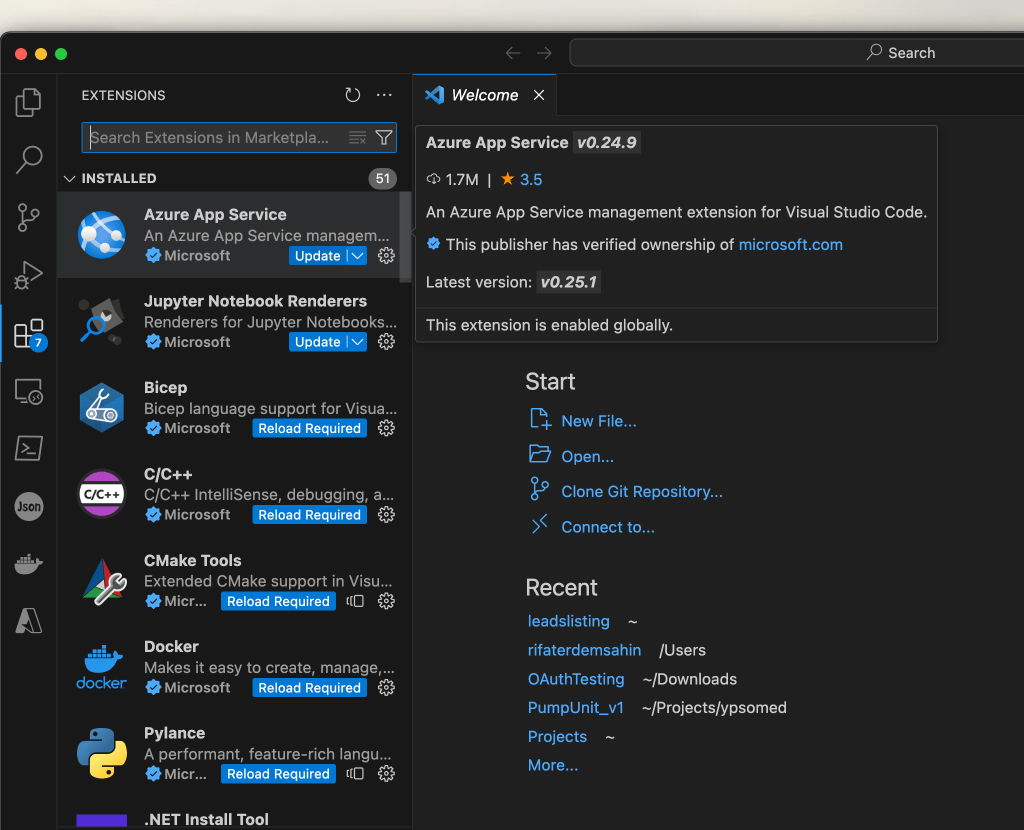1024x830 pixels.
Task: Open the Explorer view in activity bar
Action: [28, 102]
